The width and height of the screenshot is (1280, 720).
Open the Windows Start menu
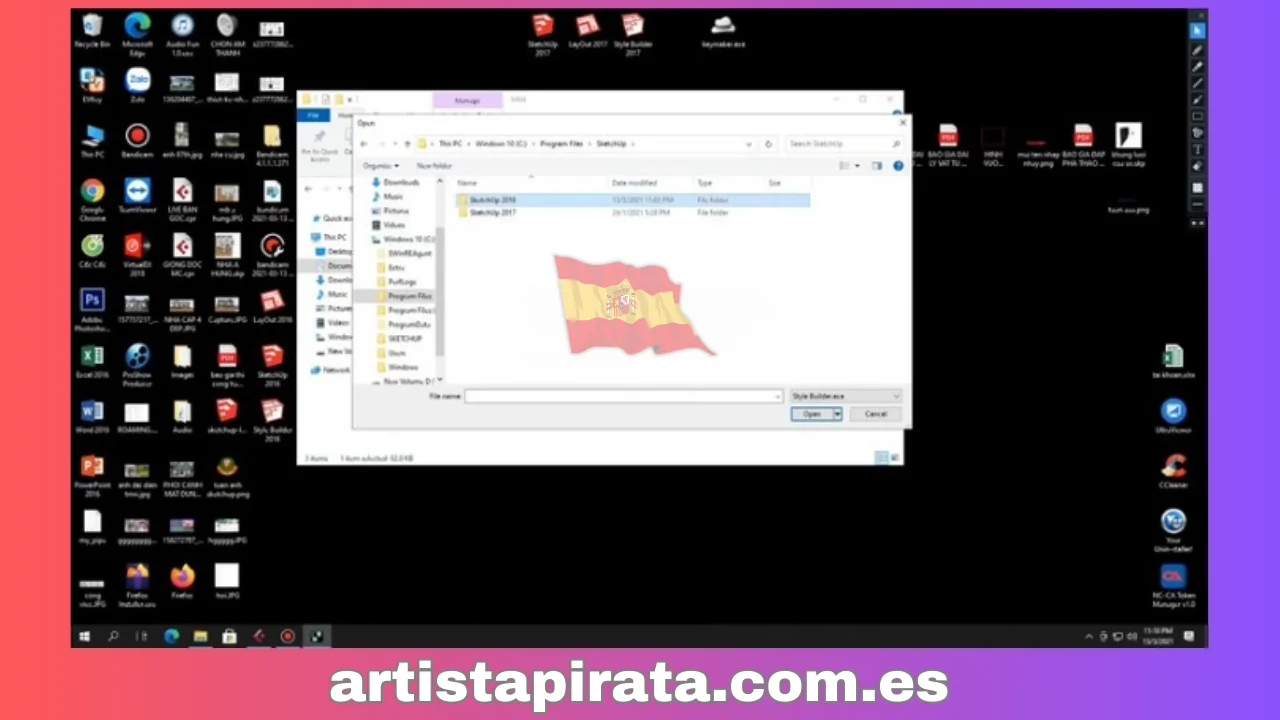84,636
